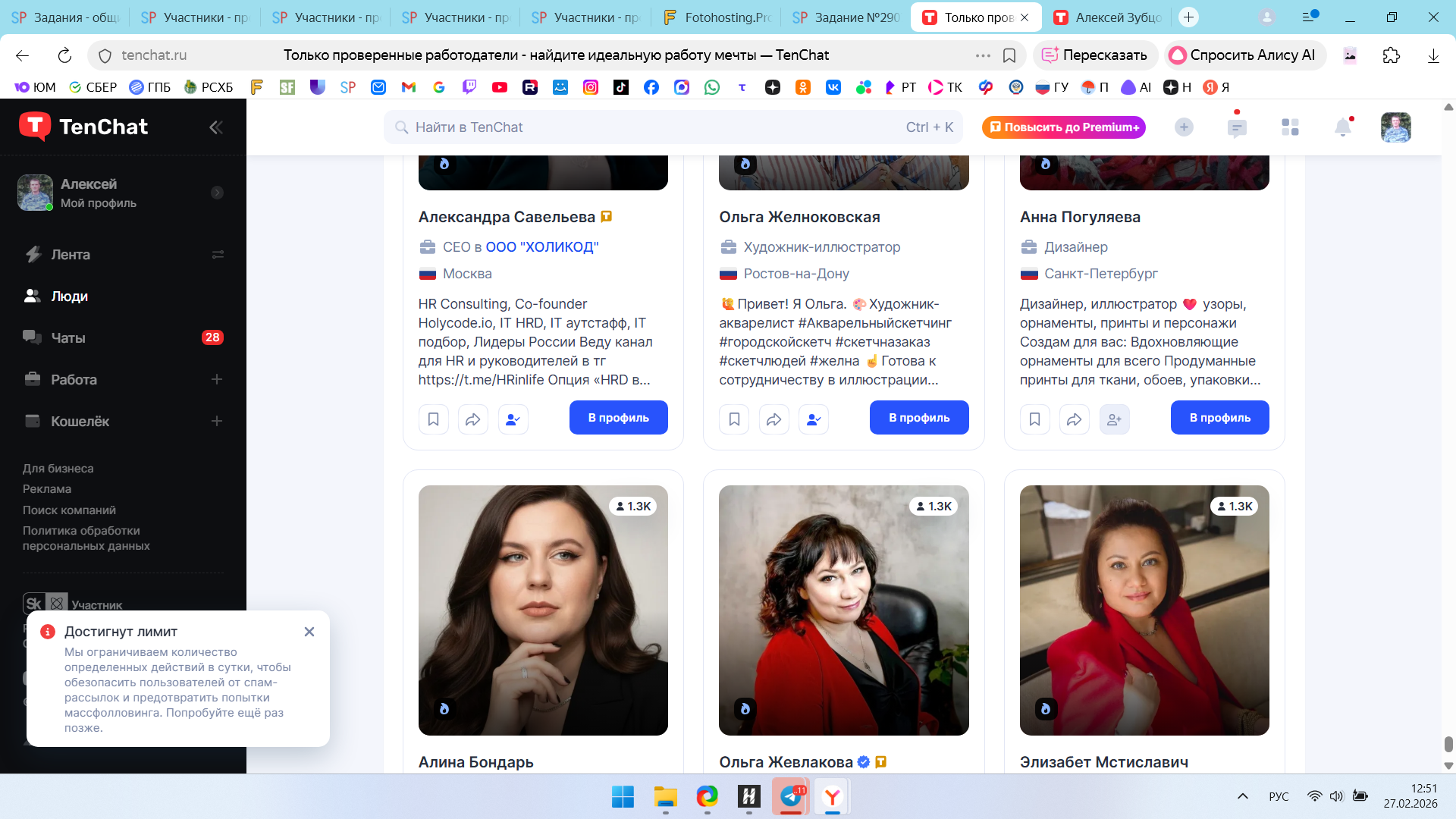This screenshot has height=819, width=1456.
Task: Expand the Кошелёк section with the plus
Action: (x=217, y=421)
